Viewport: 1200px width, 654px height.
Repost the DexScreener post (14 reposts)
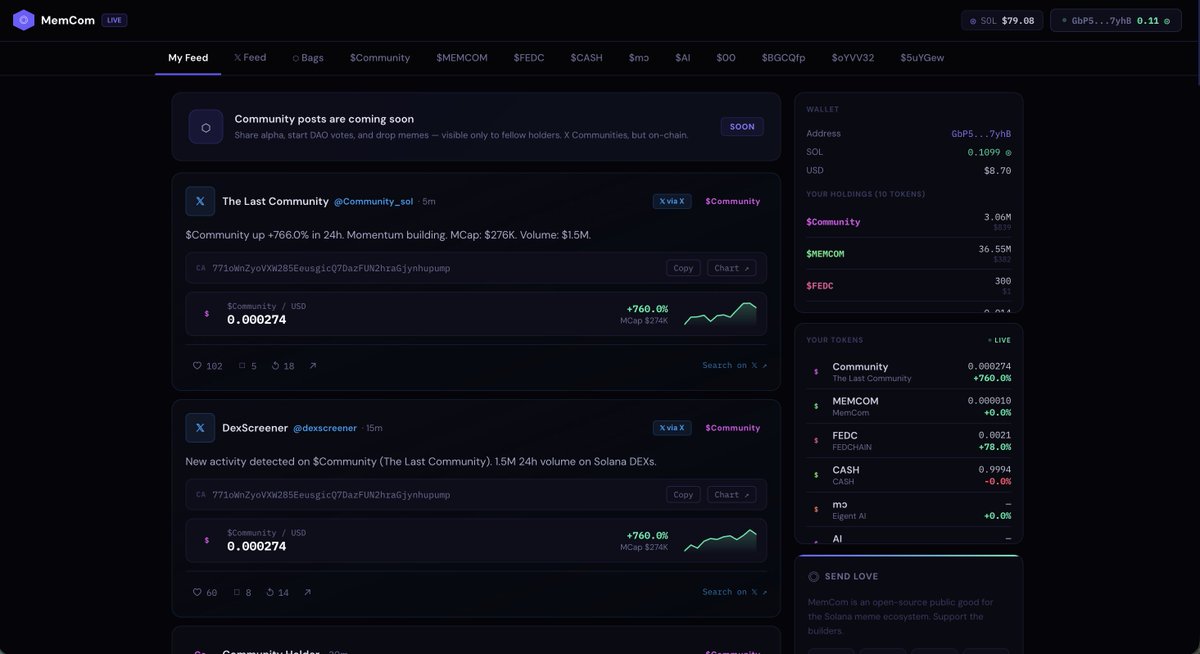(278, 593)
